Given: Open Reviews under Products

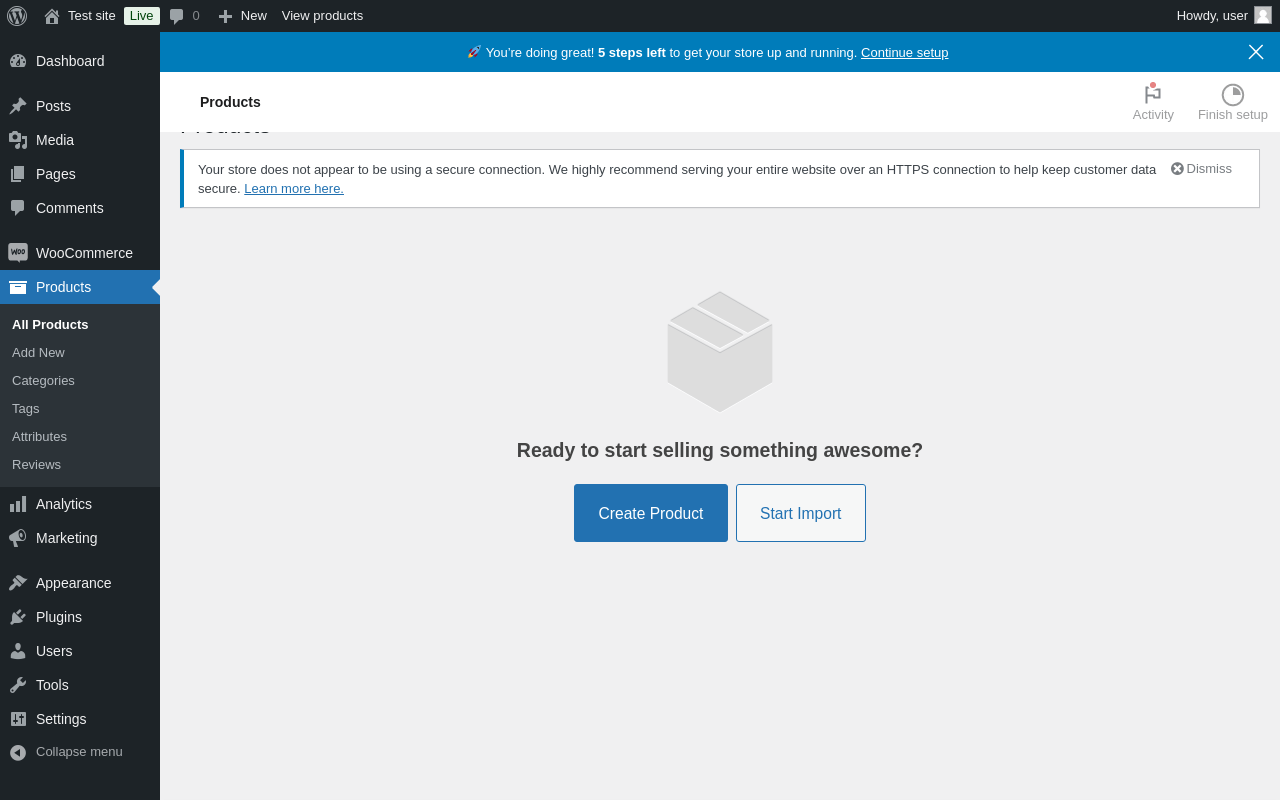Looking at the screenshot, I should coord(36,464).
